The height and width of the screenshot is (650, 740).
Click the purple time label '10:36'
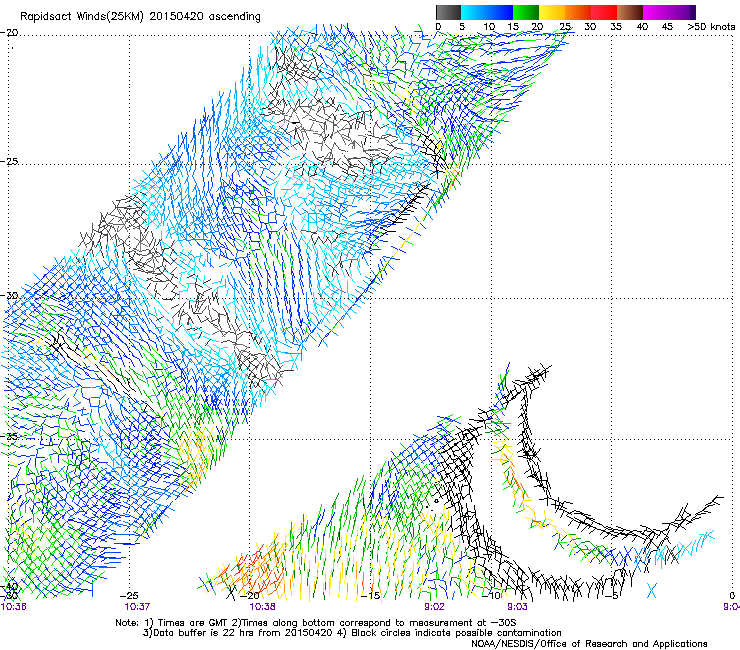tap(13, 607)
